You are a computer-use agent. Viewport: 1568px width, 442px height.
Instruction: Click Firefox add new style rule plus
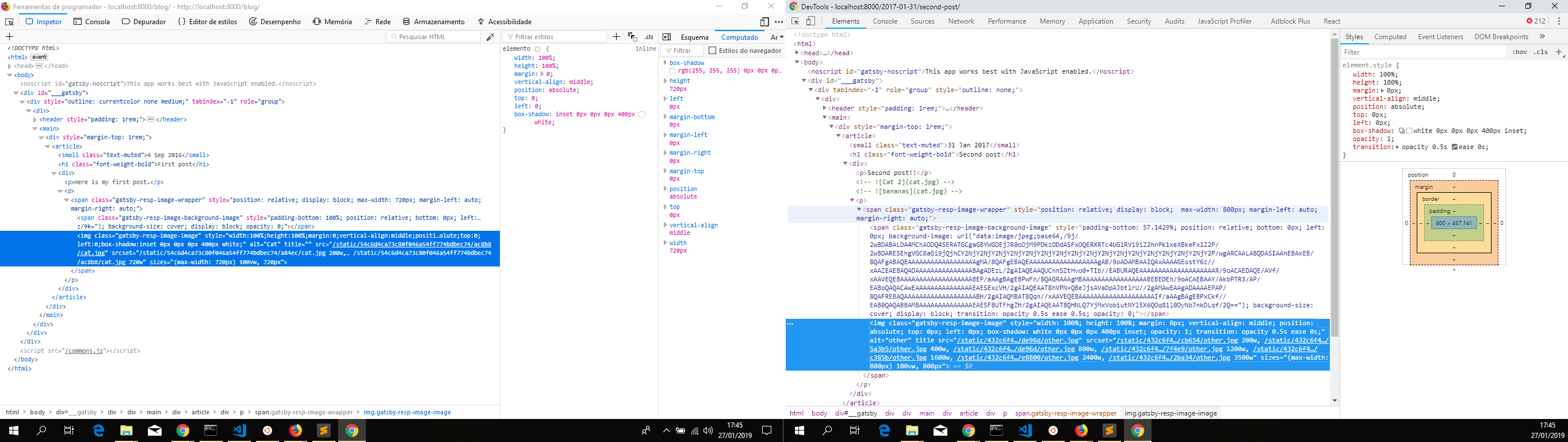[616, 37]
